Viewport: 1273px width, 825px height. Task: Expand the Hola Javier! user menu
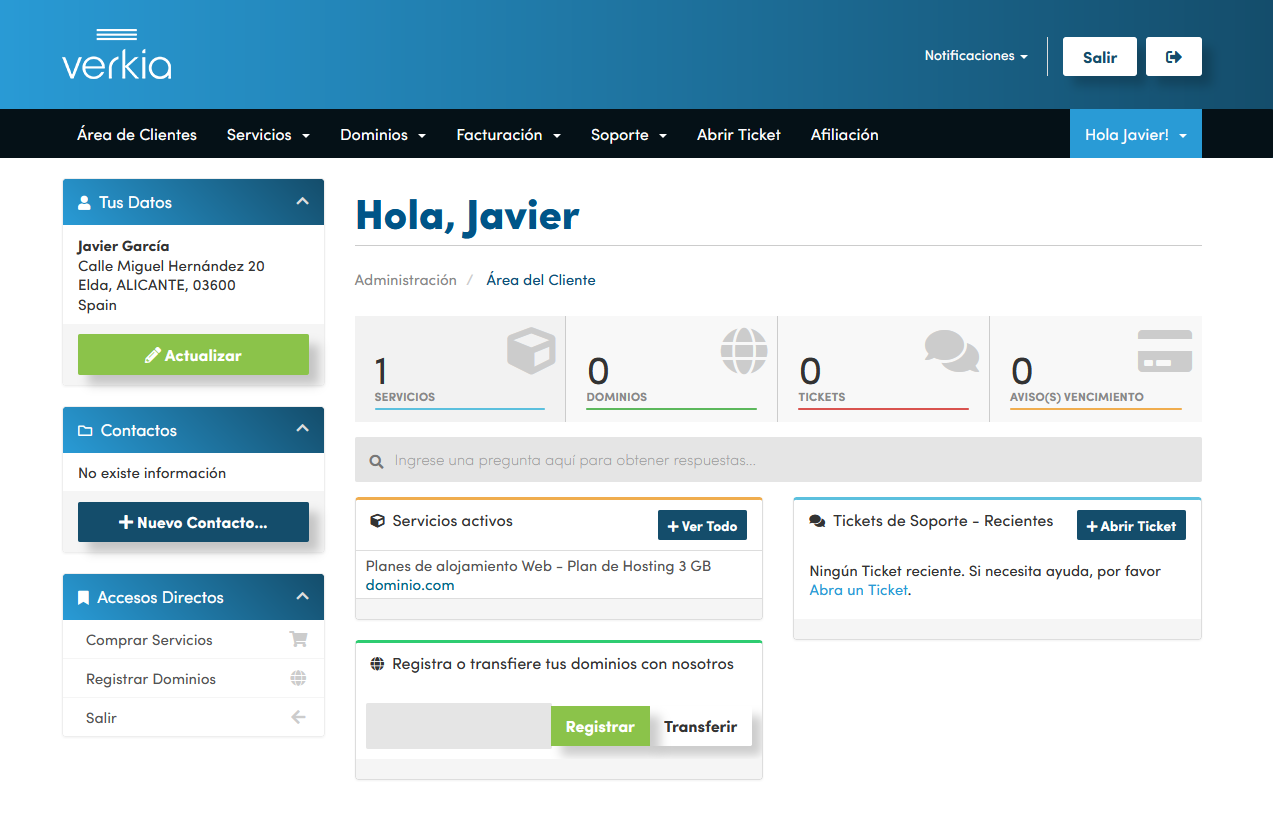(x=1135, y=135)
